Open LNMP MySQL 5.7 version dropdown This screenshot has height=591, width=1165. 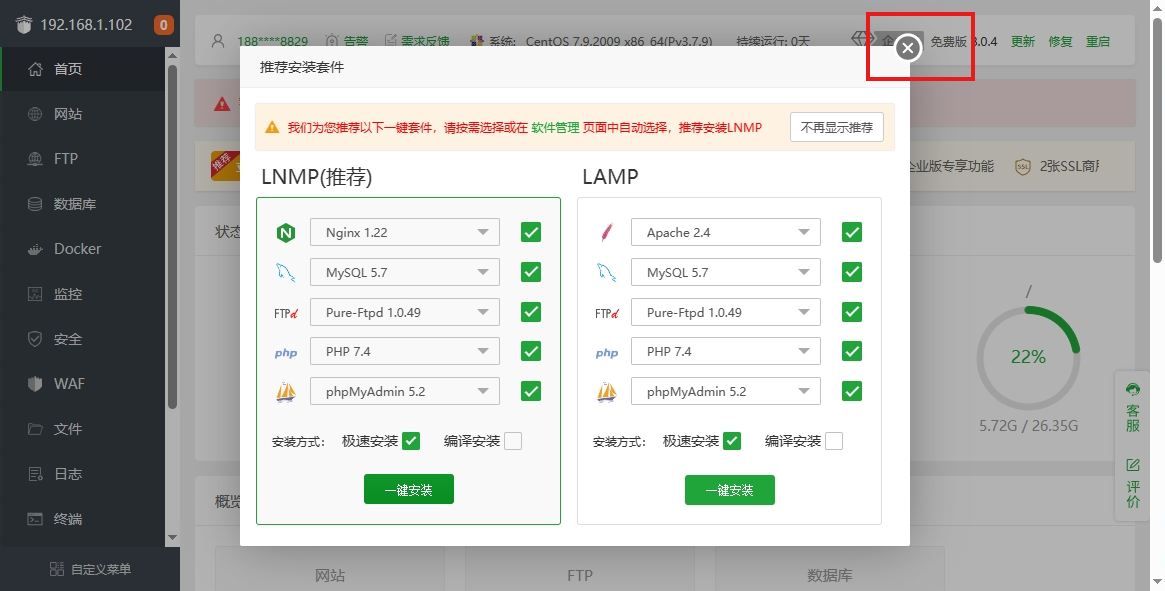pos(404,272)
